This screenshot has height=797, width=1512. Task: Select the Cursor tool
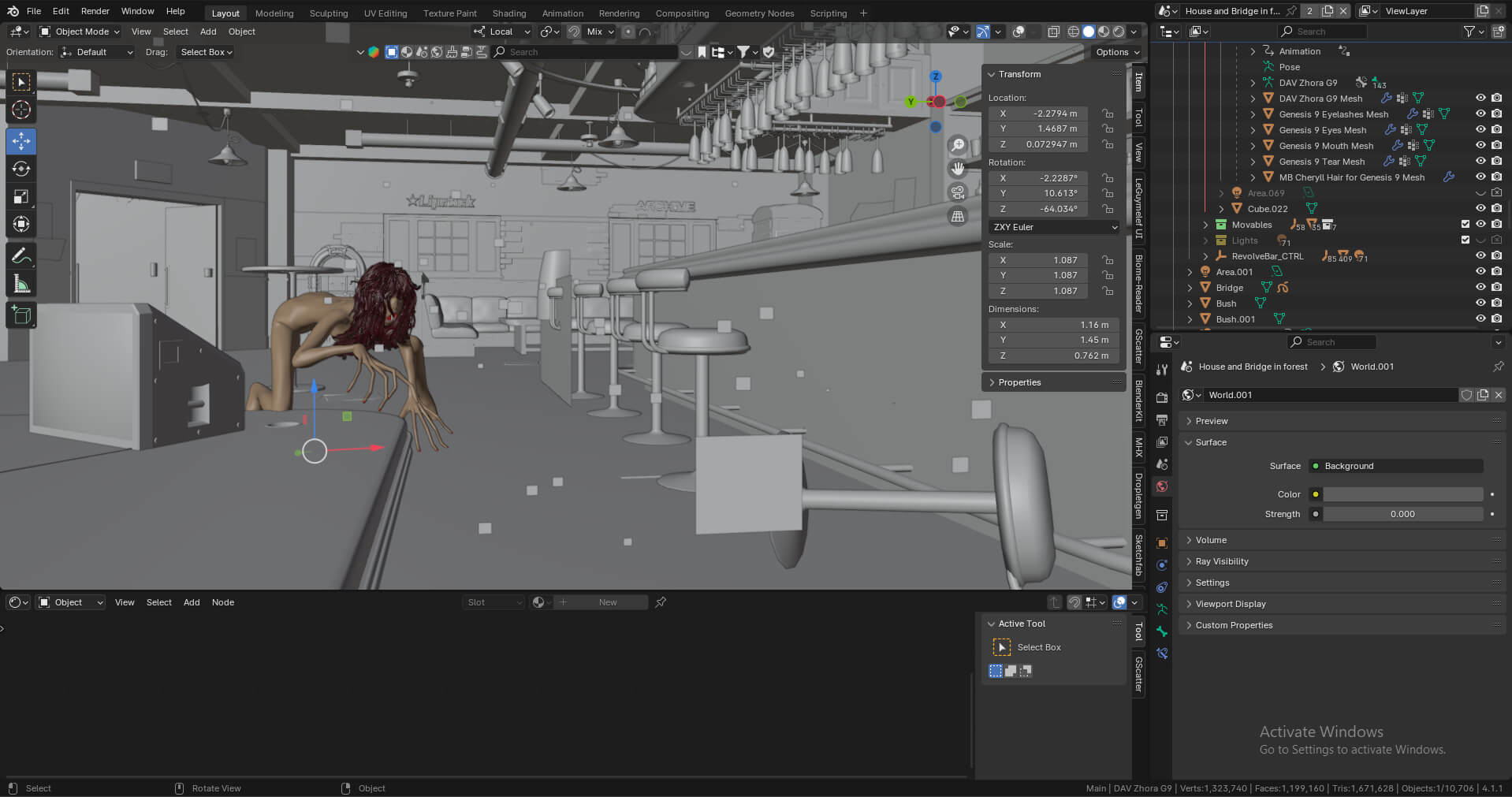(21, 110)
